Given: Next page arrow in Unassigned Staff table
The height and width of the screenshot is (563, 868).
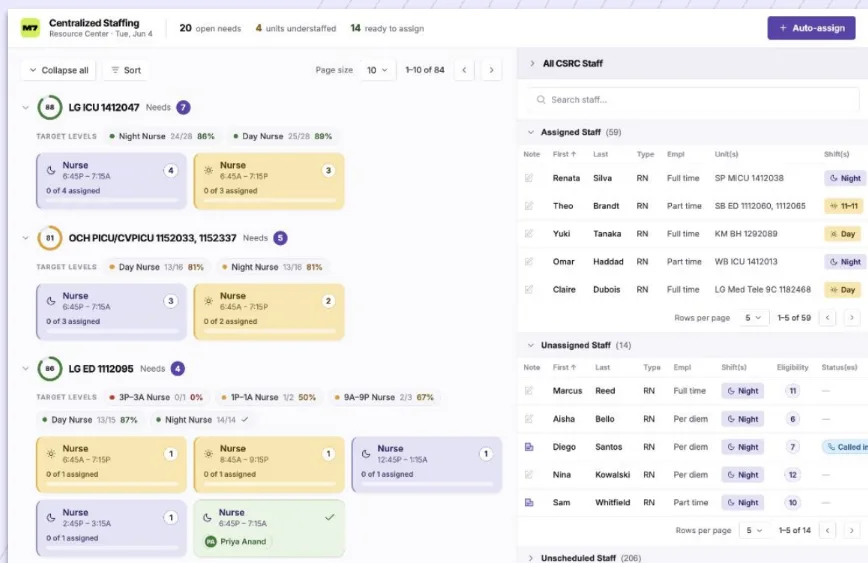Looking at the screenshot, I should pos(851,530).
